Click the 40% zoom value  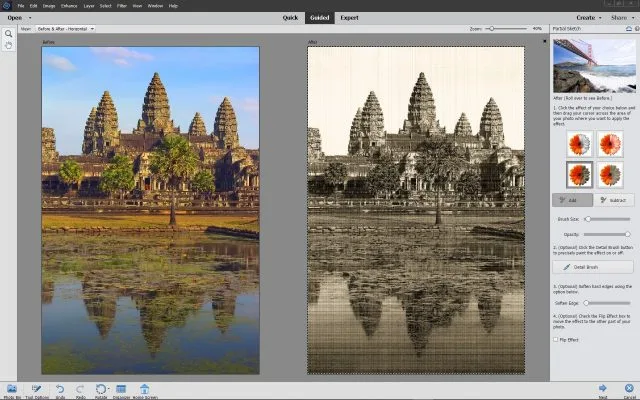point(537,29)
